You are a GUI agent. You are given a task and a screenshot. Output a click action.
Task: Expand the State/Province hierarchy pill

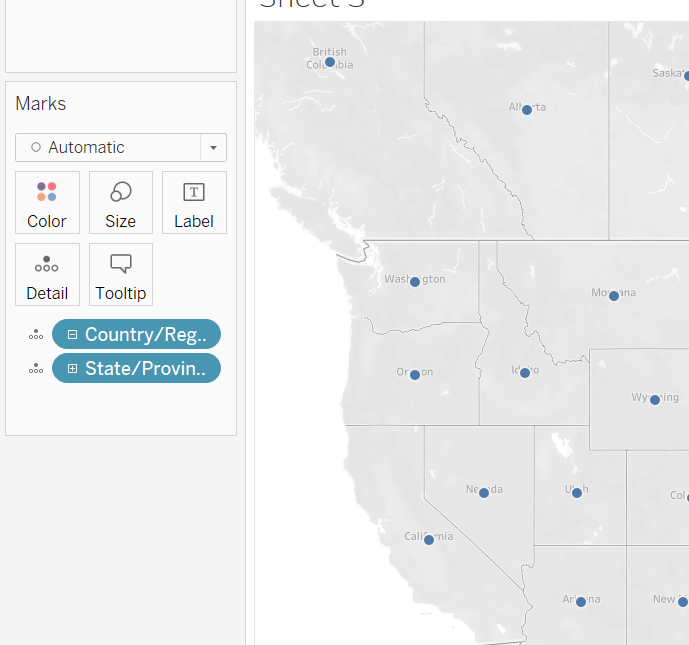pyautogui.click(x=72, y=369)
